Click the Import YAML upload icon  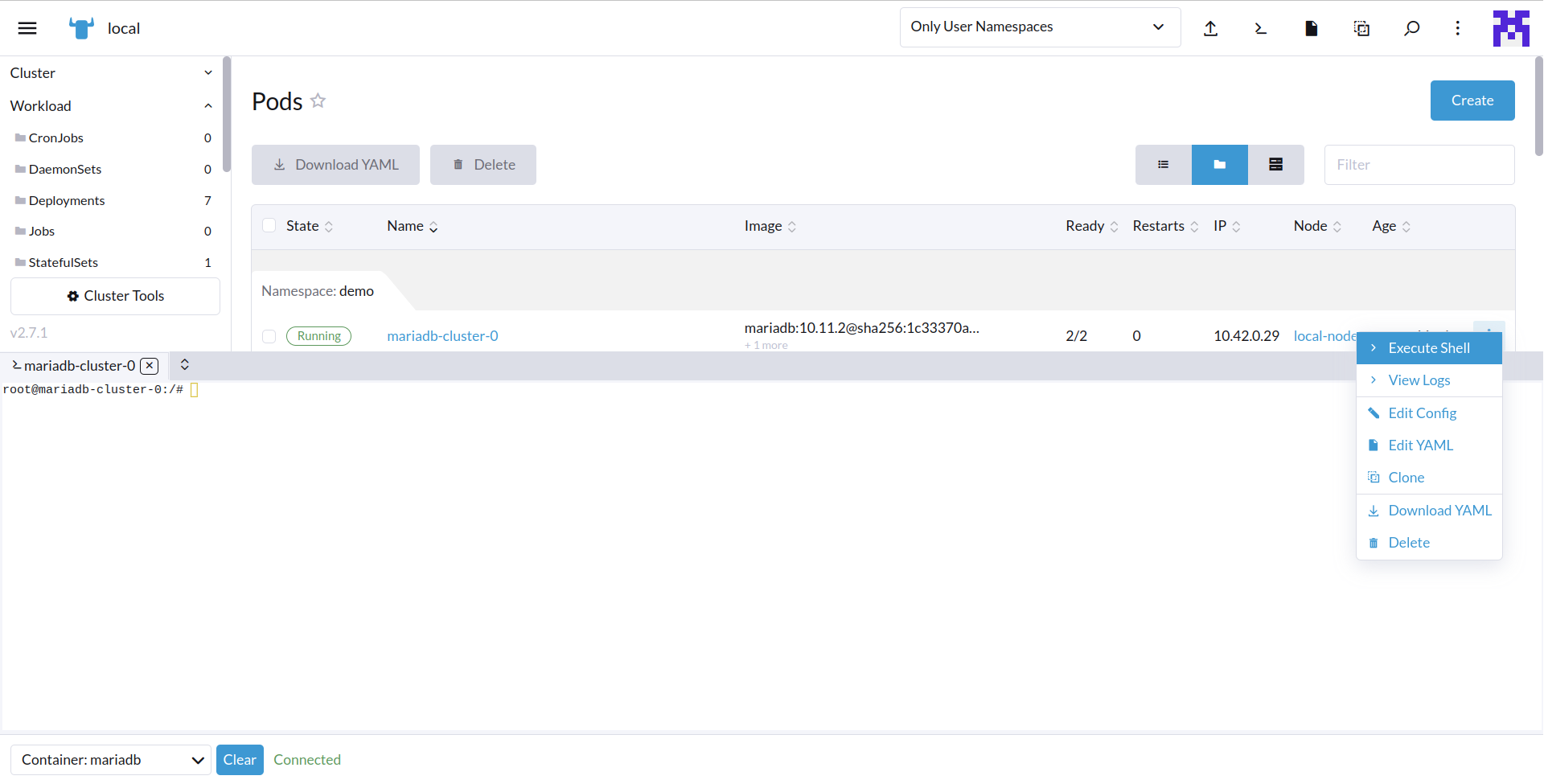(x=1211, y=27)
